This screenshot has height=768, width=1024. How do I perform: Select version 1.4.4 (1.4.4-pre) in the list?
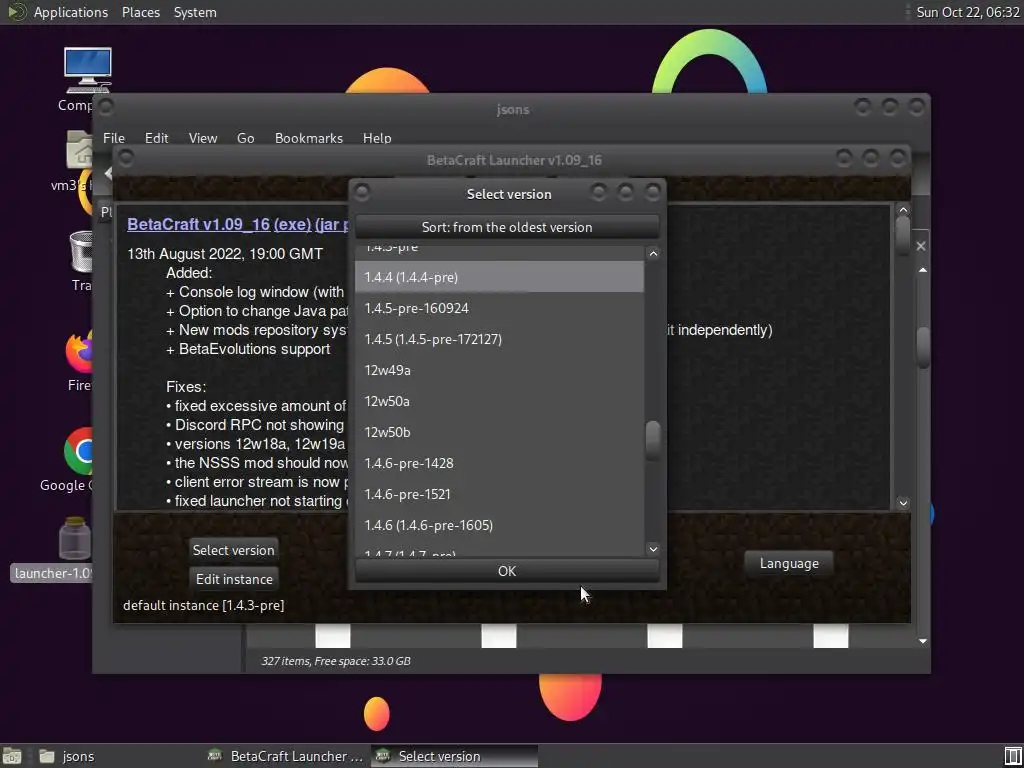click(500, 277)
